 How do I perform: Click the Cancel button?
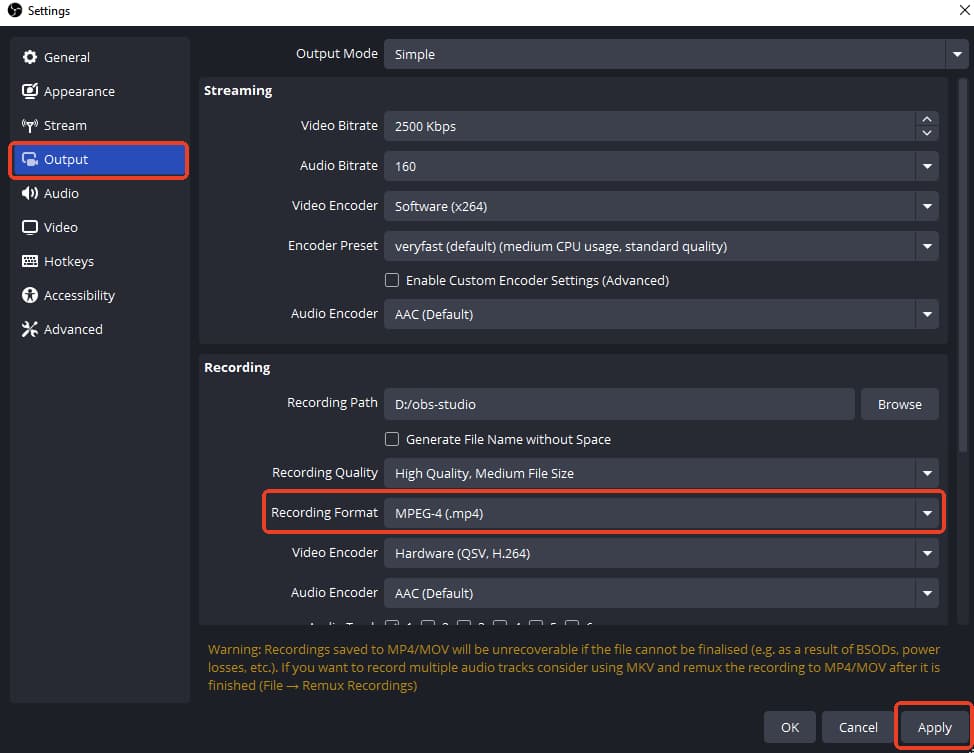(x=858, y=727)
